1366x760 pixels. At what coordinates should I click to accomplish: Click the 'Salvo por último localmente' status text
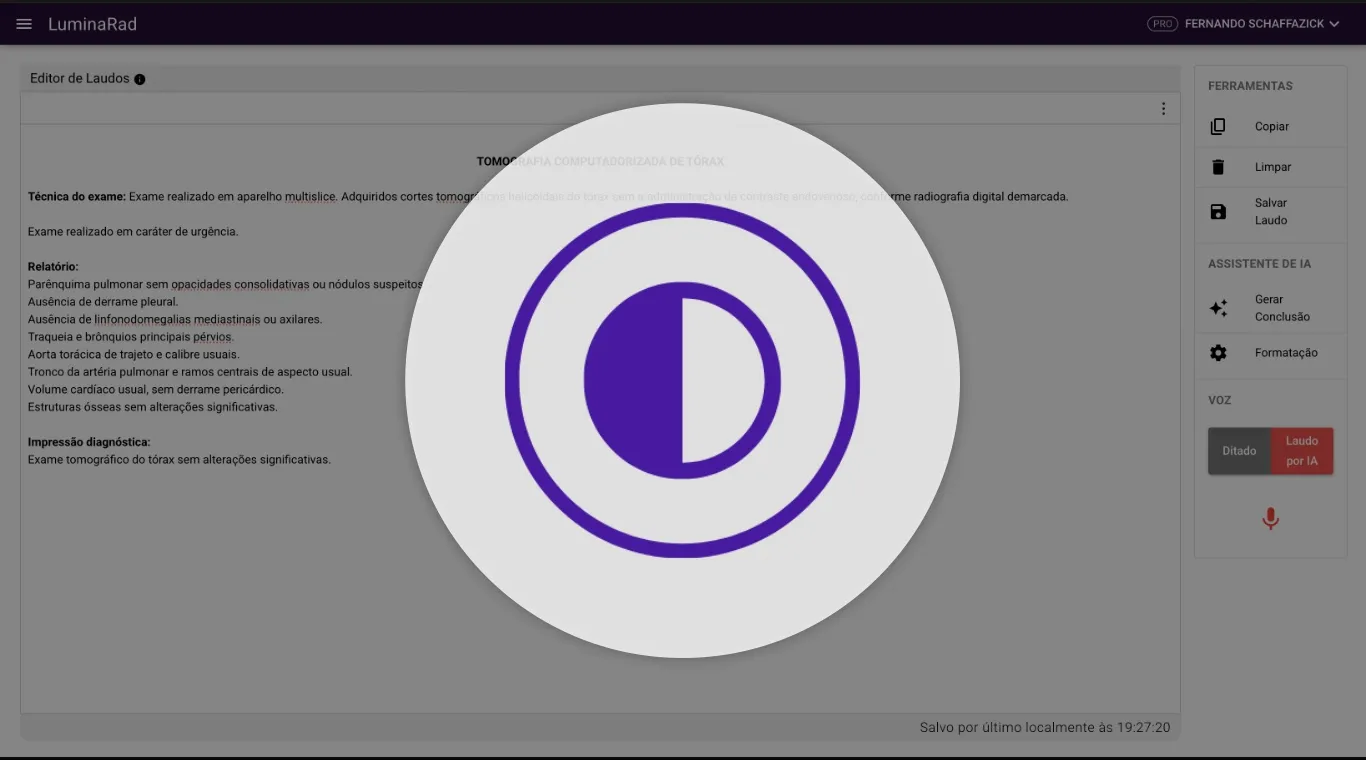(1045, 728)
